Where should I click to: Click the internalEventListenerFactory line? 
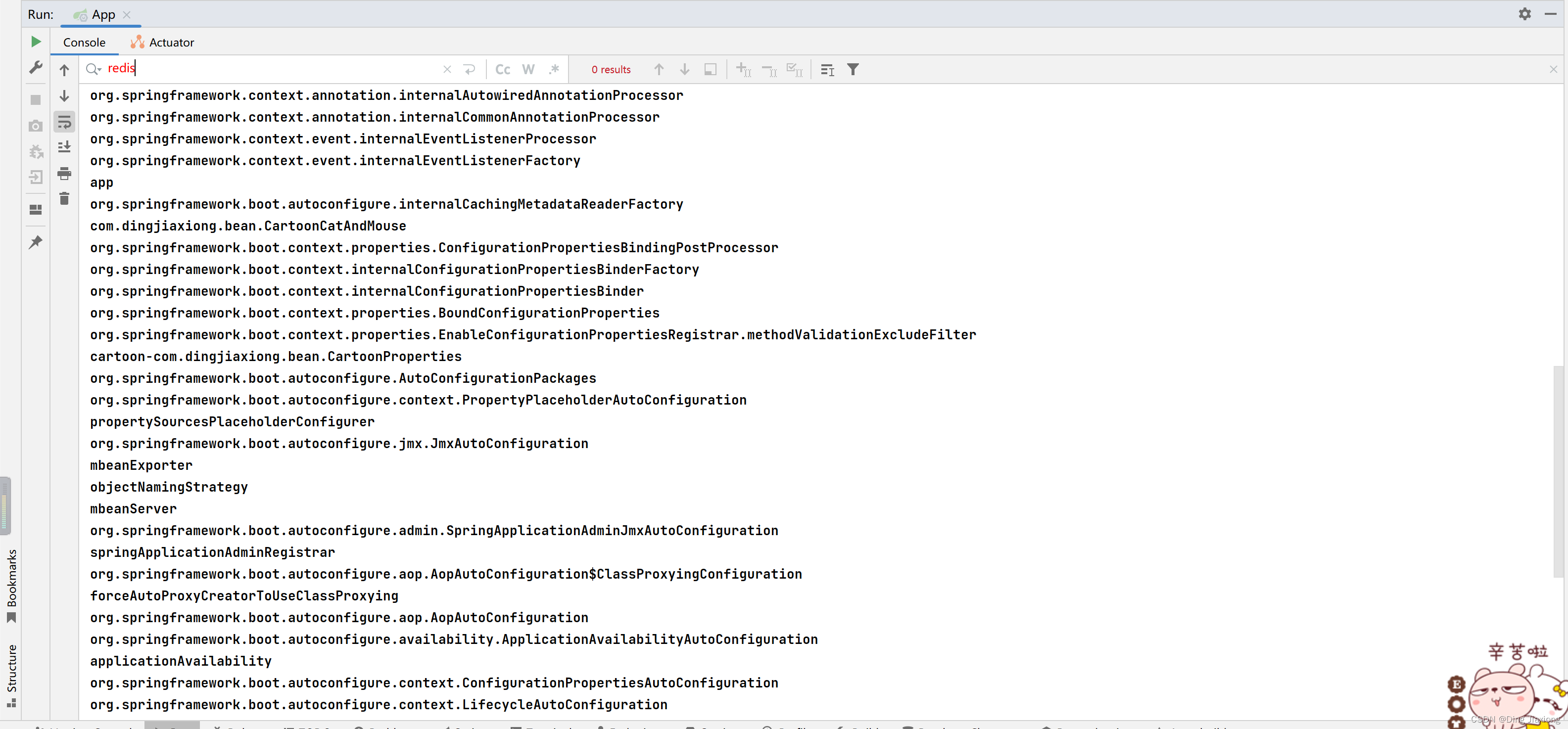(335, 161)
